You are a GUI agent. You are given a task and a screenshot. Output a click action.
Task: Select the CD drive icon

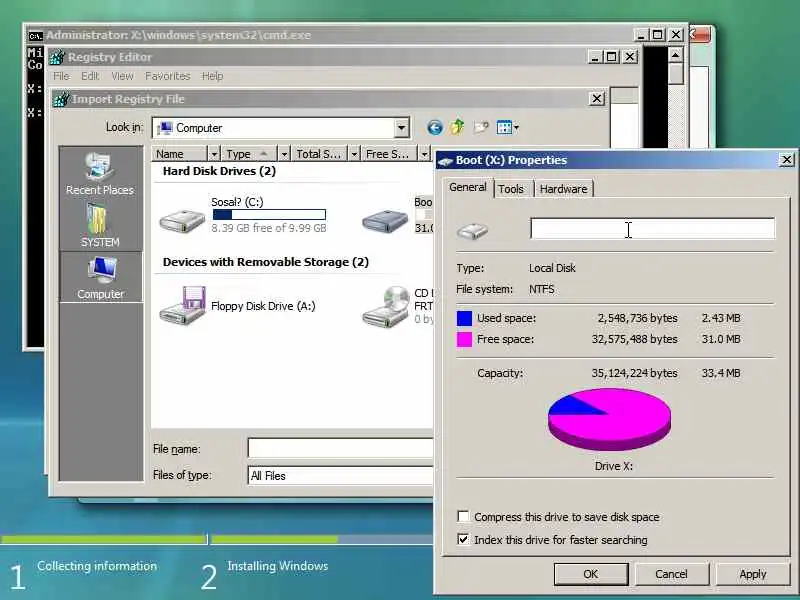click(x=386, y=306)
